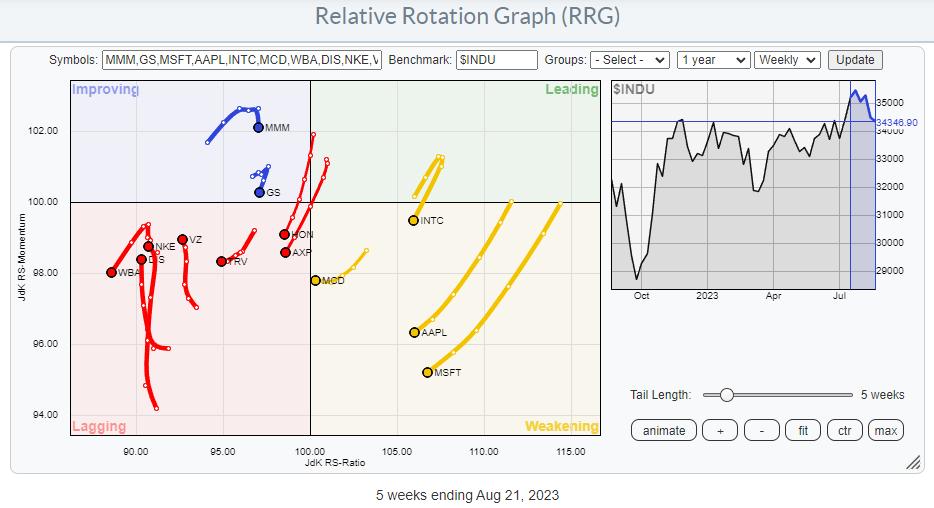
Task: Click the fit button
Action: pyautogui.click(x=803, y=430)
